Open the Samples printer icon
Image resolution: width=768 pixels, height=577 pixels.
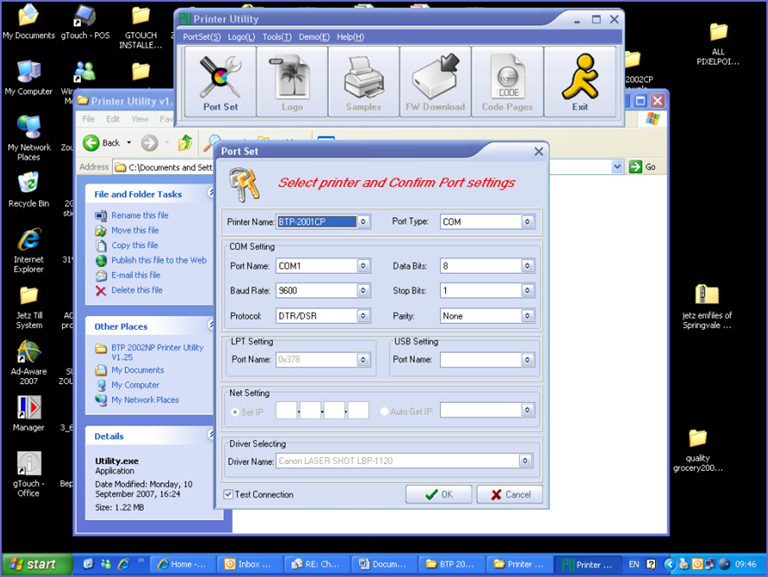pos(363,83)
